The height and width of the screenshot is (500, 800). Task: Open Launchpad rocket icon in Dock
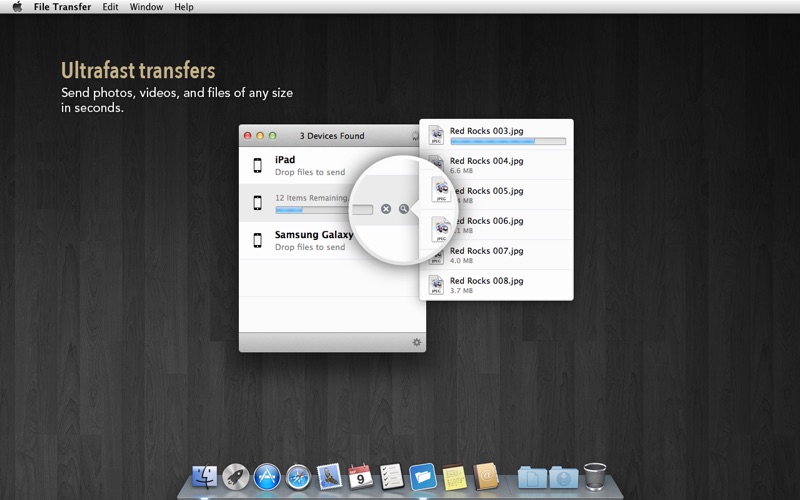(236, 477)
